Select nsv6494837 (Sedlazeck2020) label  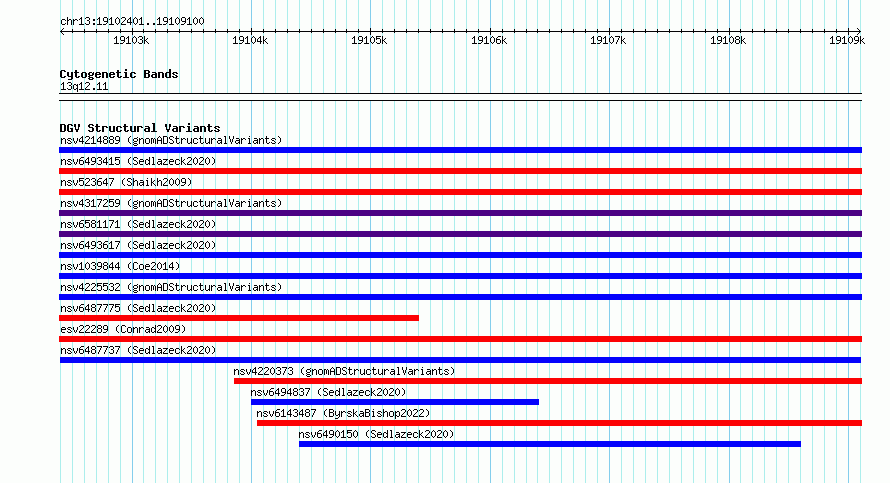(328, 392)
